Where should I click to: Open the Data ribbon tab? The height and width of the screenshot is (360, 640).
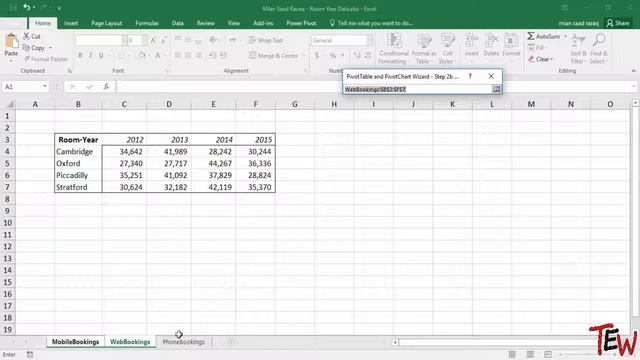pyautogui.click(x=178, y=23)
